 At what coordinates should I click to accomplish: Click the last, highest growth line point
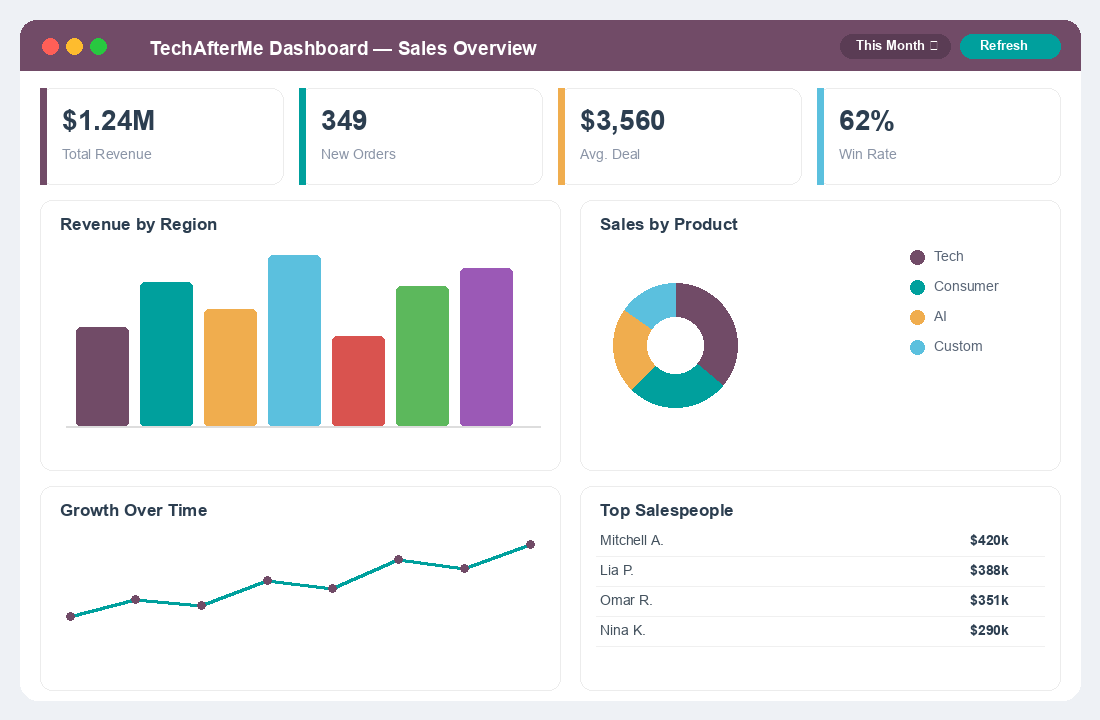pos(530,545)
